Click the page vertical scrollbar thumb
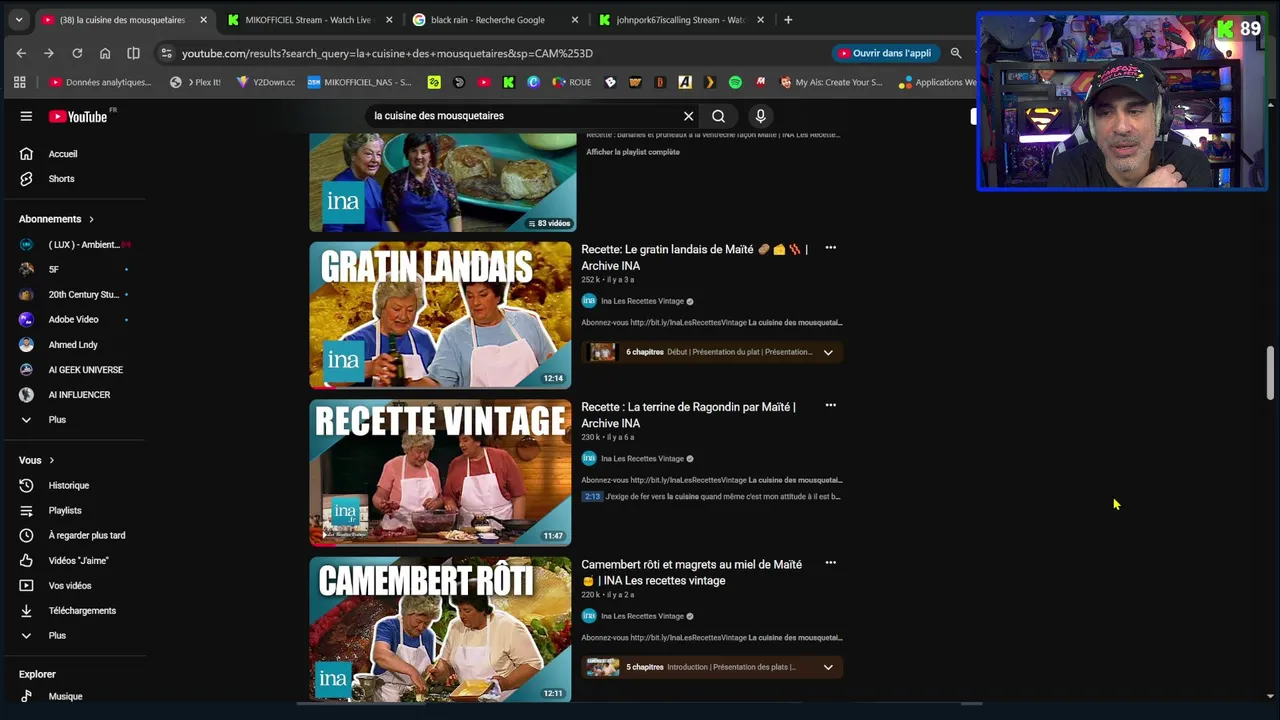The height and width of the screenshot is (720, 1280). tap(1271, 373)
